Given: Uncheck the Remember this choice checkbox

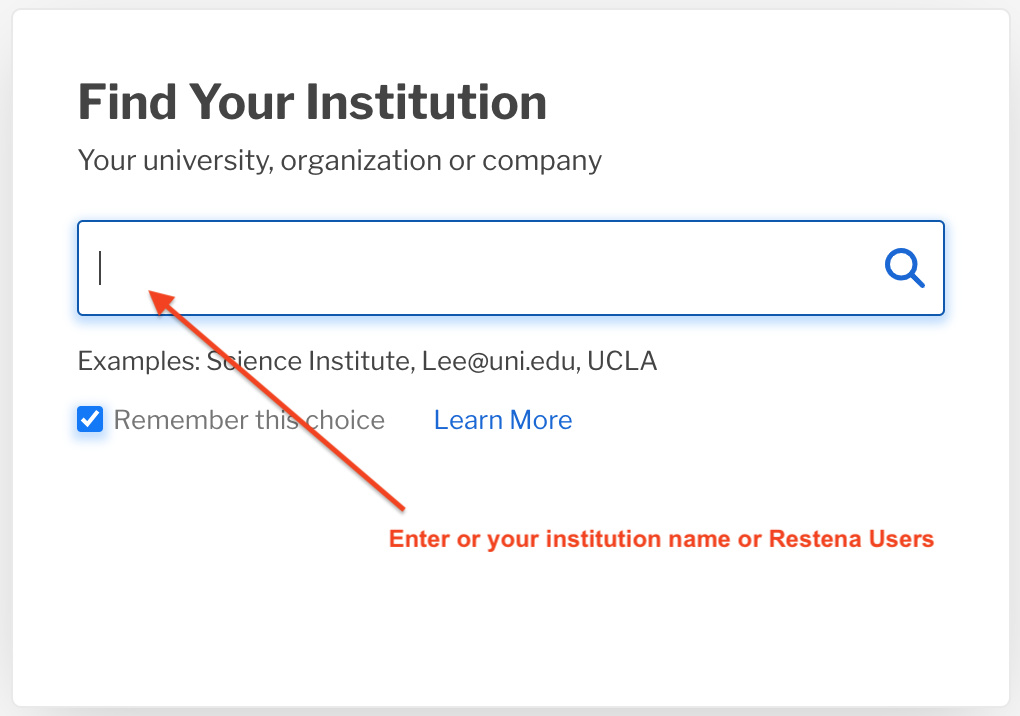Looking at the screenshot, I should click(x=90, y=419).
